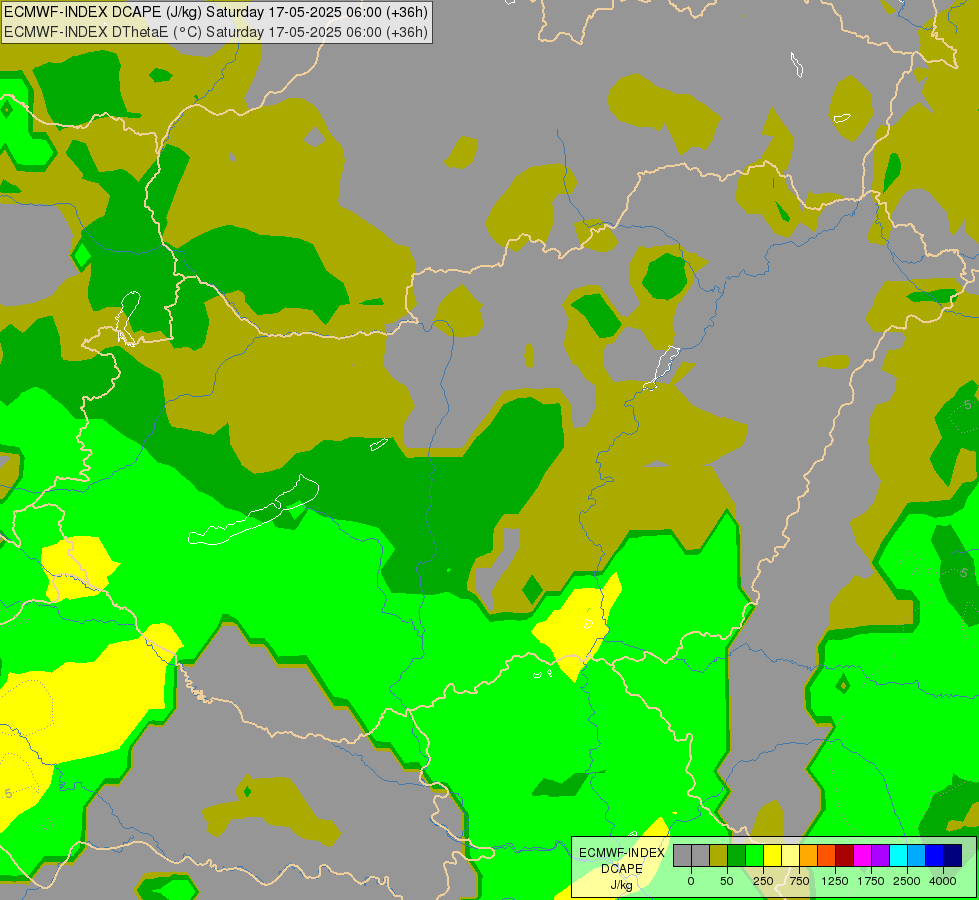
Task: Click the dark green legend swatch
Action: 737,855
